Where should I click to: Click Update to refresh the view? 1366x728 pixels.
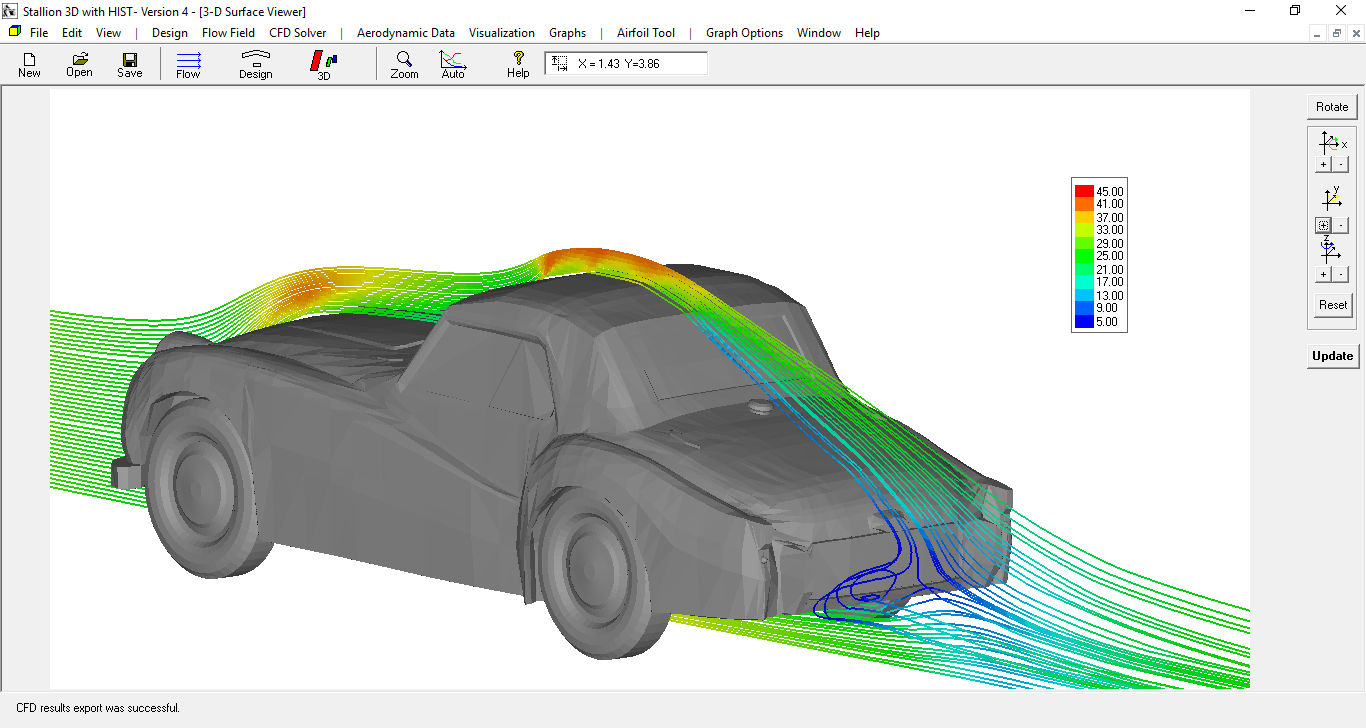[1332, 356]
